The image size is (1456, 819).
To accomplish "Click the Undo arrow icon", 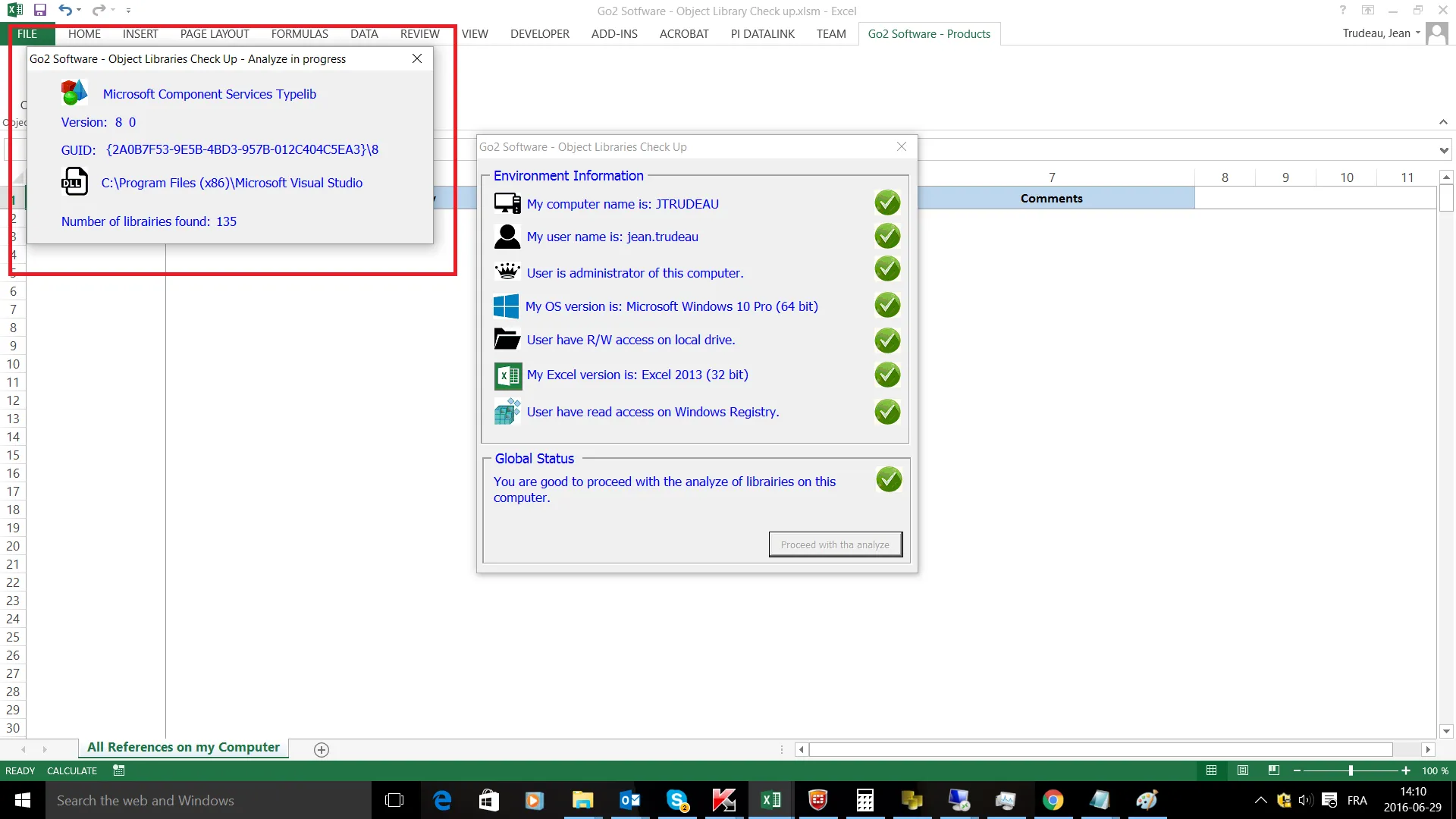I will [x=65, y=11].
